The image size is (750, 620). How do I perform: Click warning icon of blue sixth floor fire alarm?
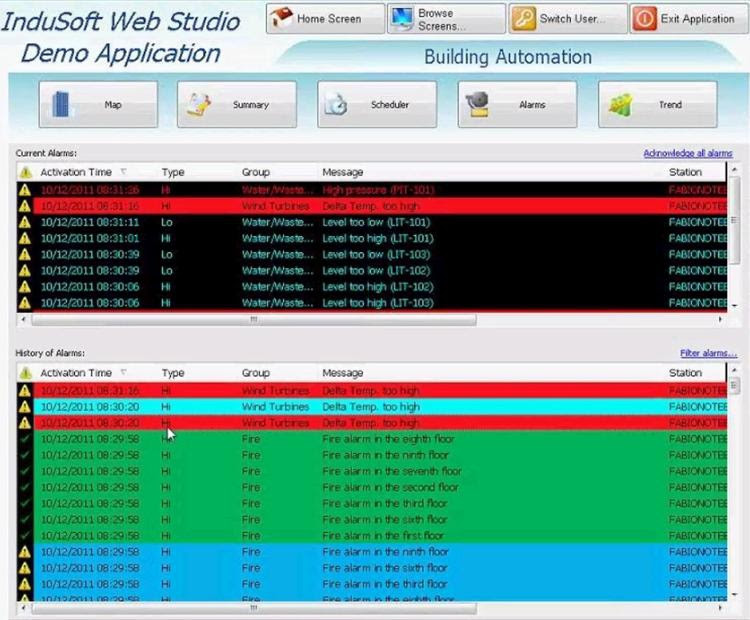(x=25, y=568)
